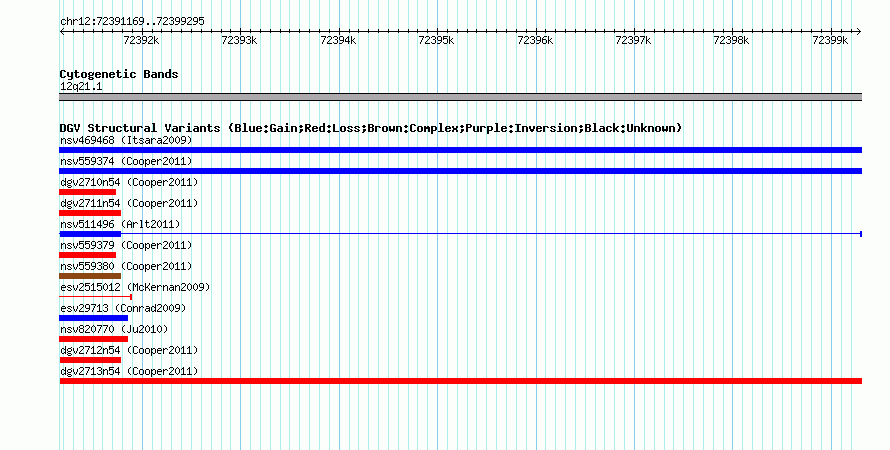Select the brown nsv559380 complex bar
The height and width of the screenshot is (450, 890).
tap(90, 276)
